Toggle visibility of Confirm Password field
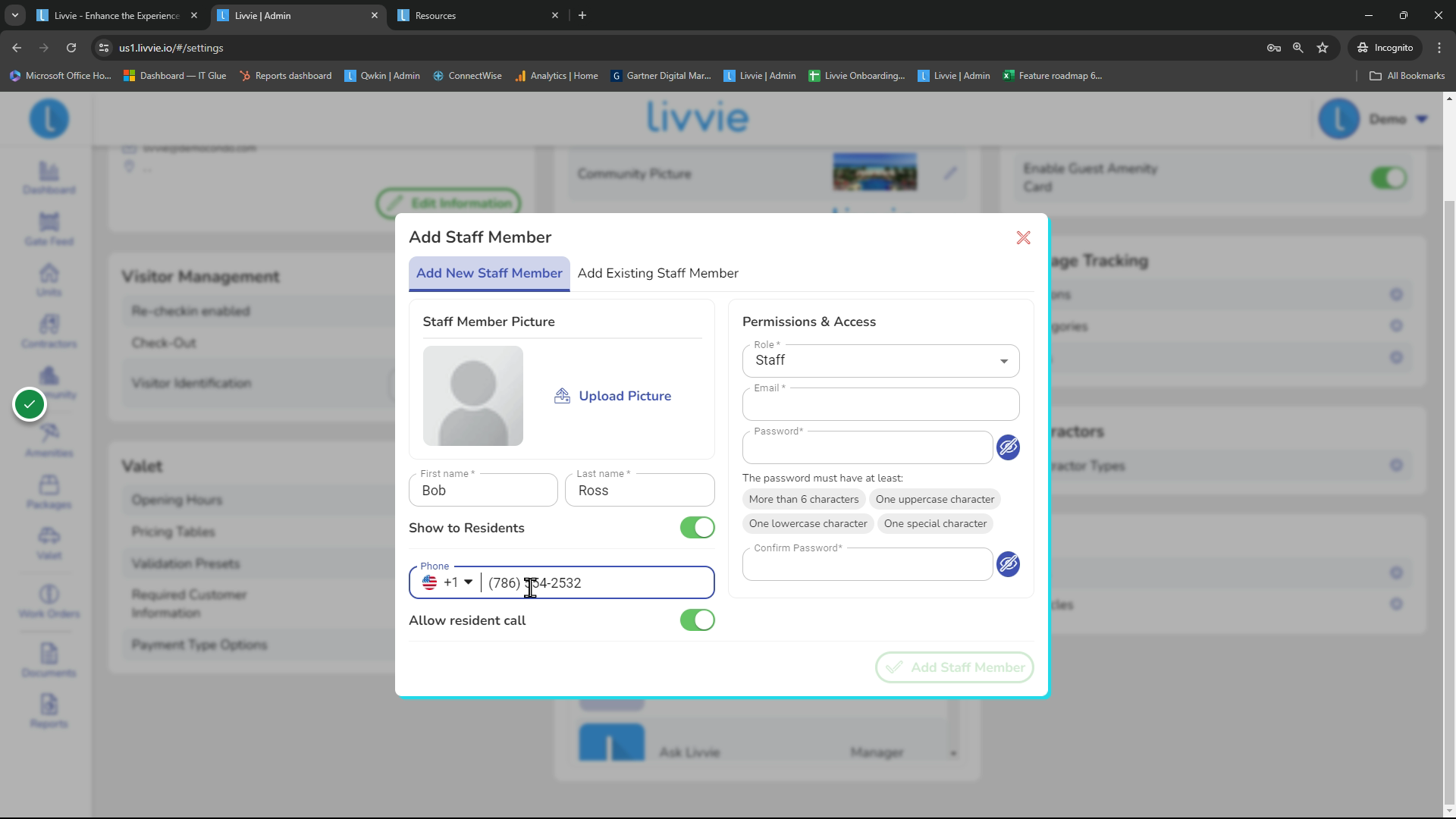 [x=1008, y=564]
